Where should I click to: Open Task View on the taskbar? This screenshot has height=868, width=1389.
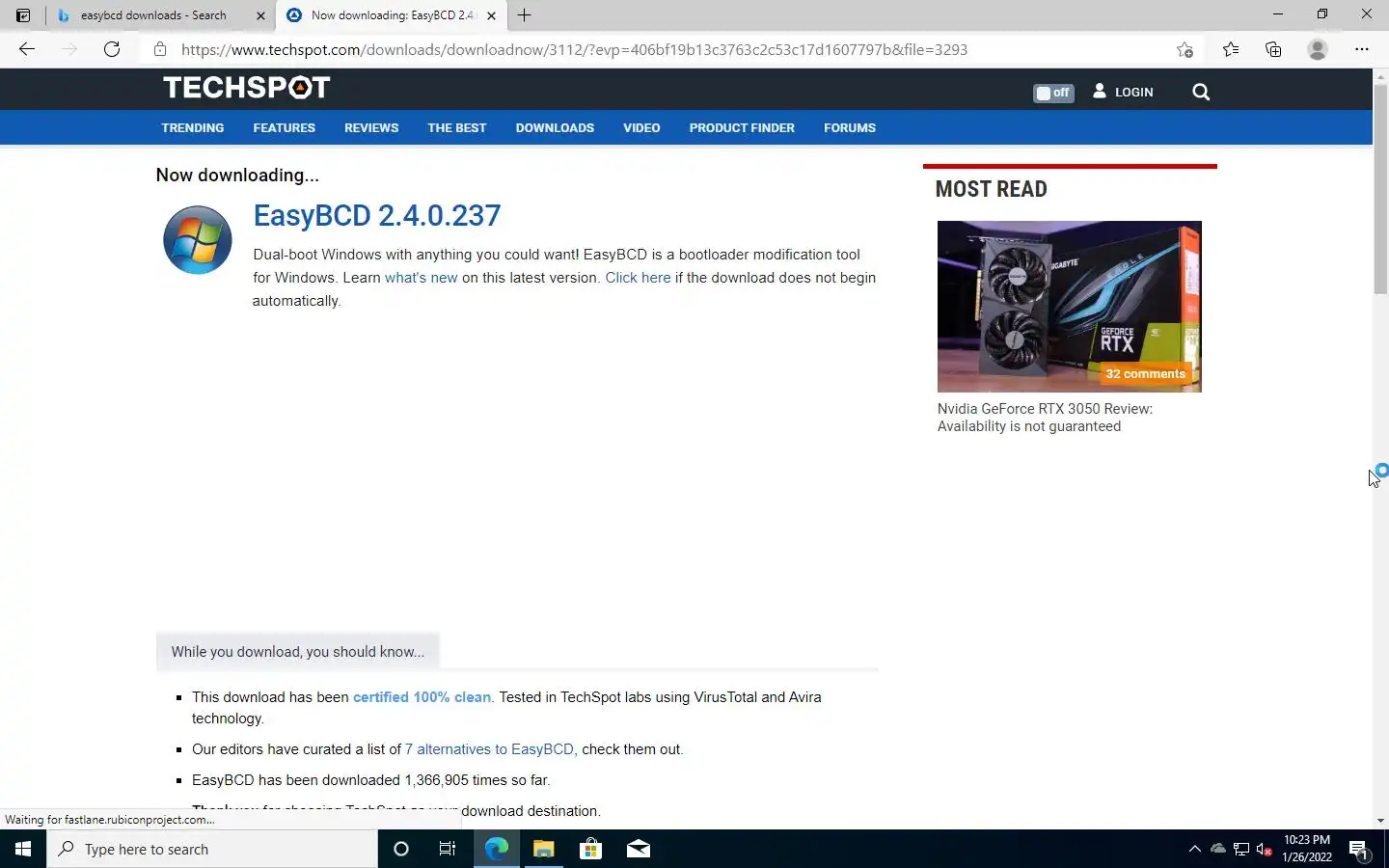pos(448,849)
